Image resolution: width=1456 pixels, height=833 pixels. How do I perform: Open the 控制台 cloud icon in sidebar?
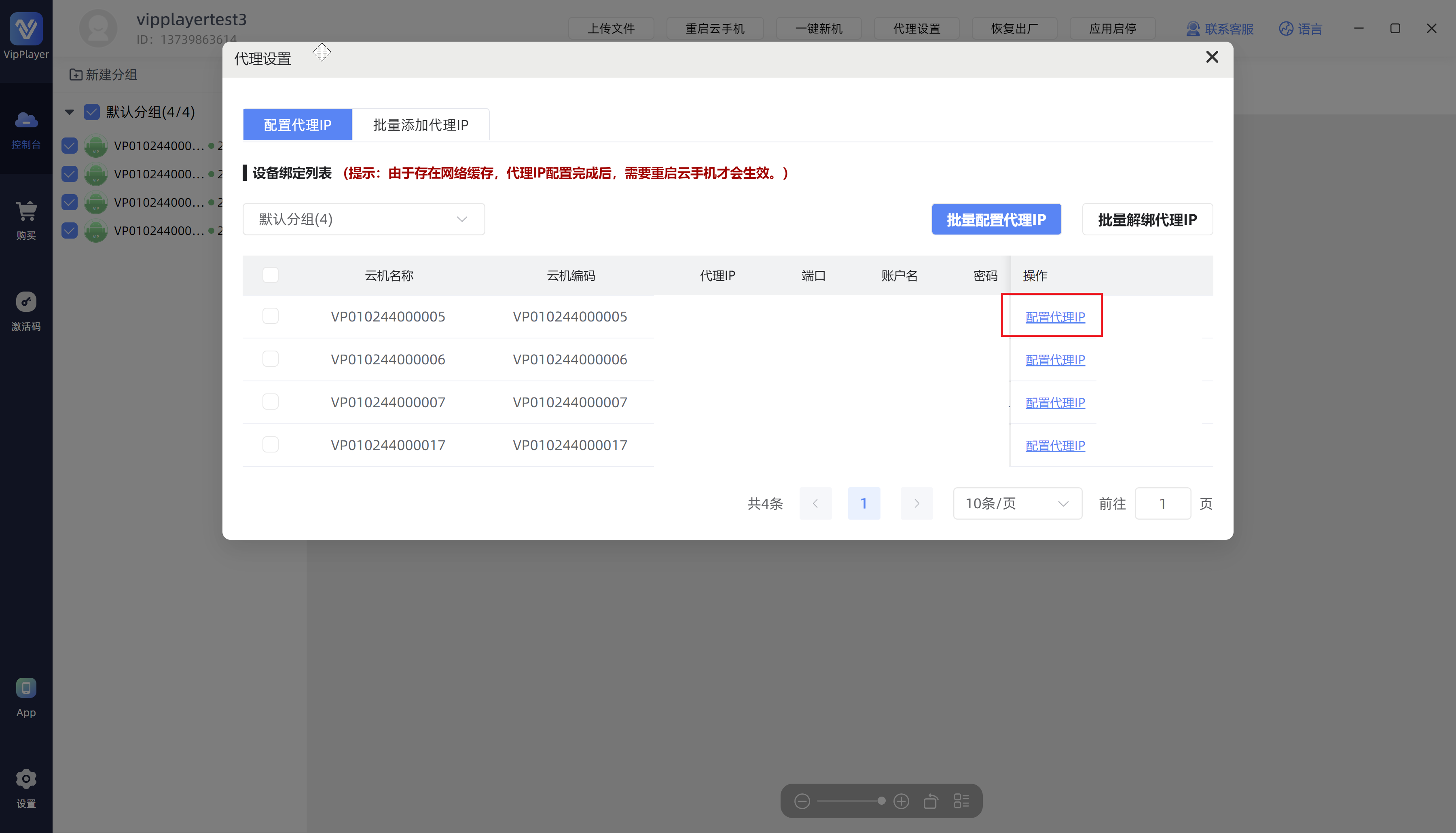[26, 121]
